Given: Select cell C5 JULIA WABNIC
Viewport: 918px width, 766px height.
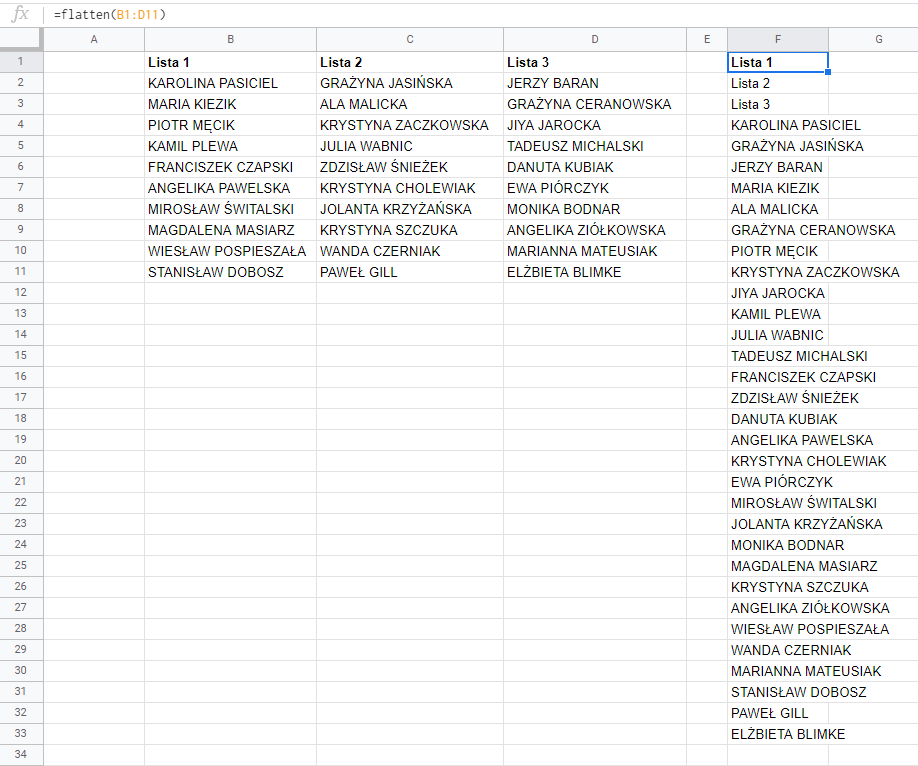Looking at the screenshot, I should 410,146.
